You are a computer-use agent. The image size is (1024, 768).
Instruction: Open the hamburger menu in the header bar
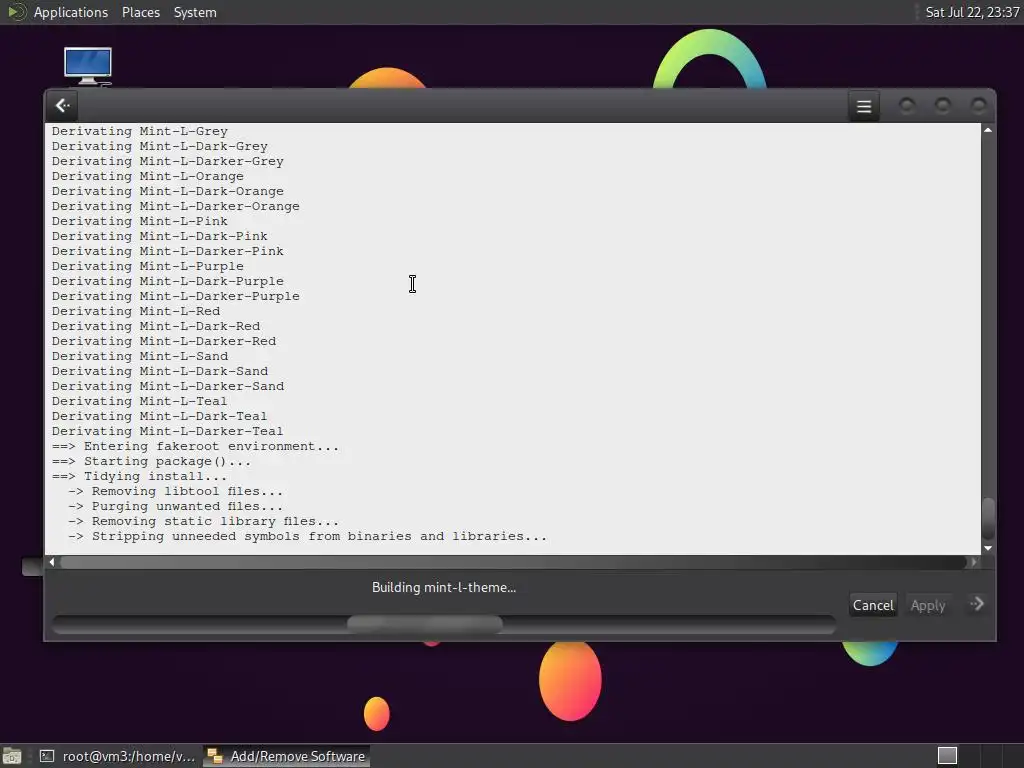click(863, 106)
